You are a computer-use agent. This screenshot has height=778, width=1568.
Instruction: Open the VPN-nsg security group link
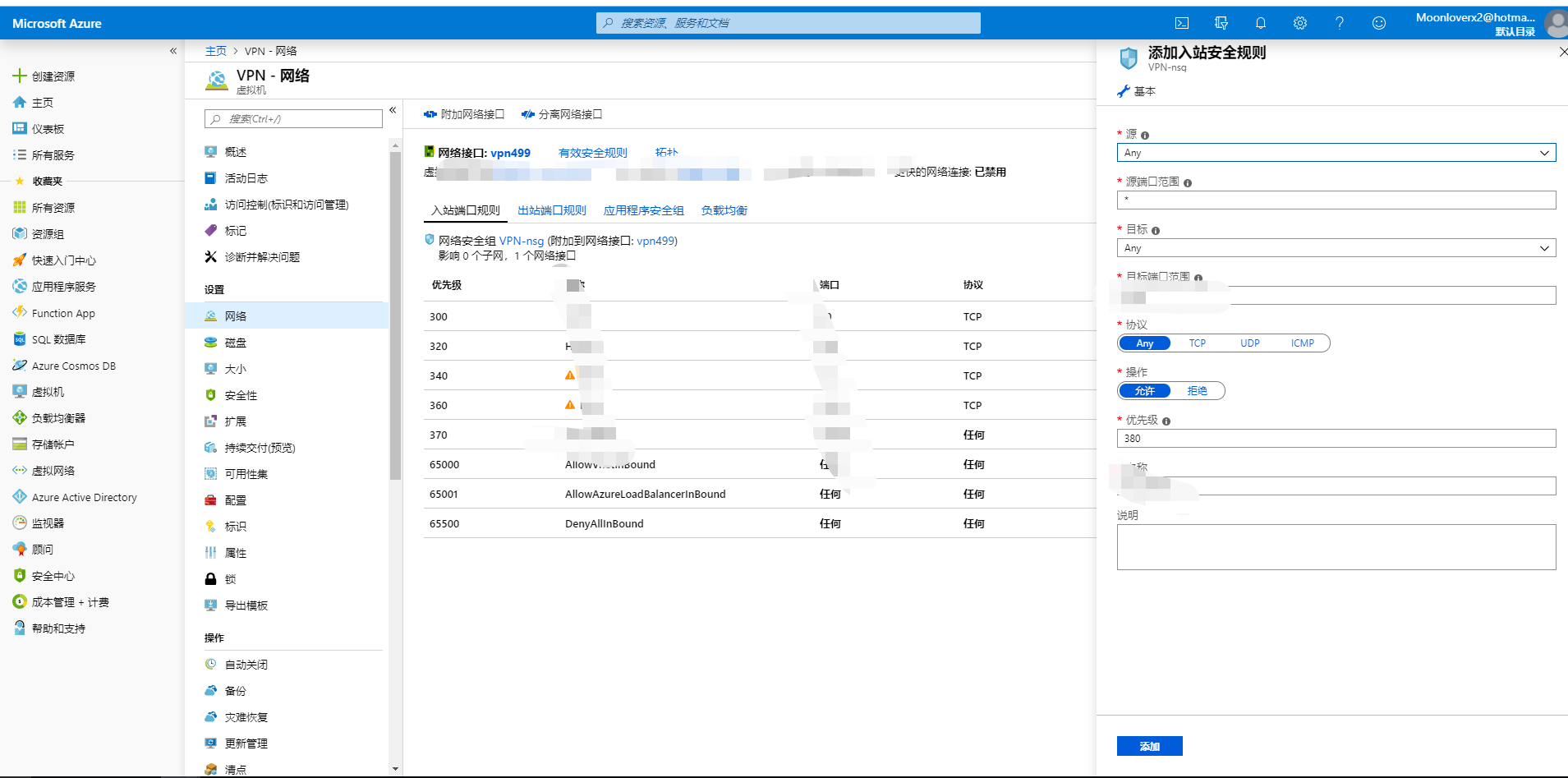click(x=522, y=241)
